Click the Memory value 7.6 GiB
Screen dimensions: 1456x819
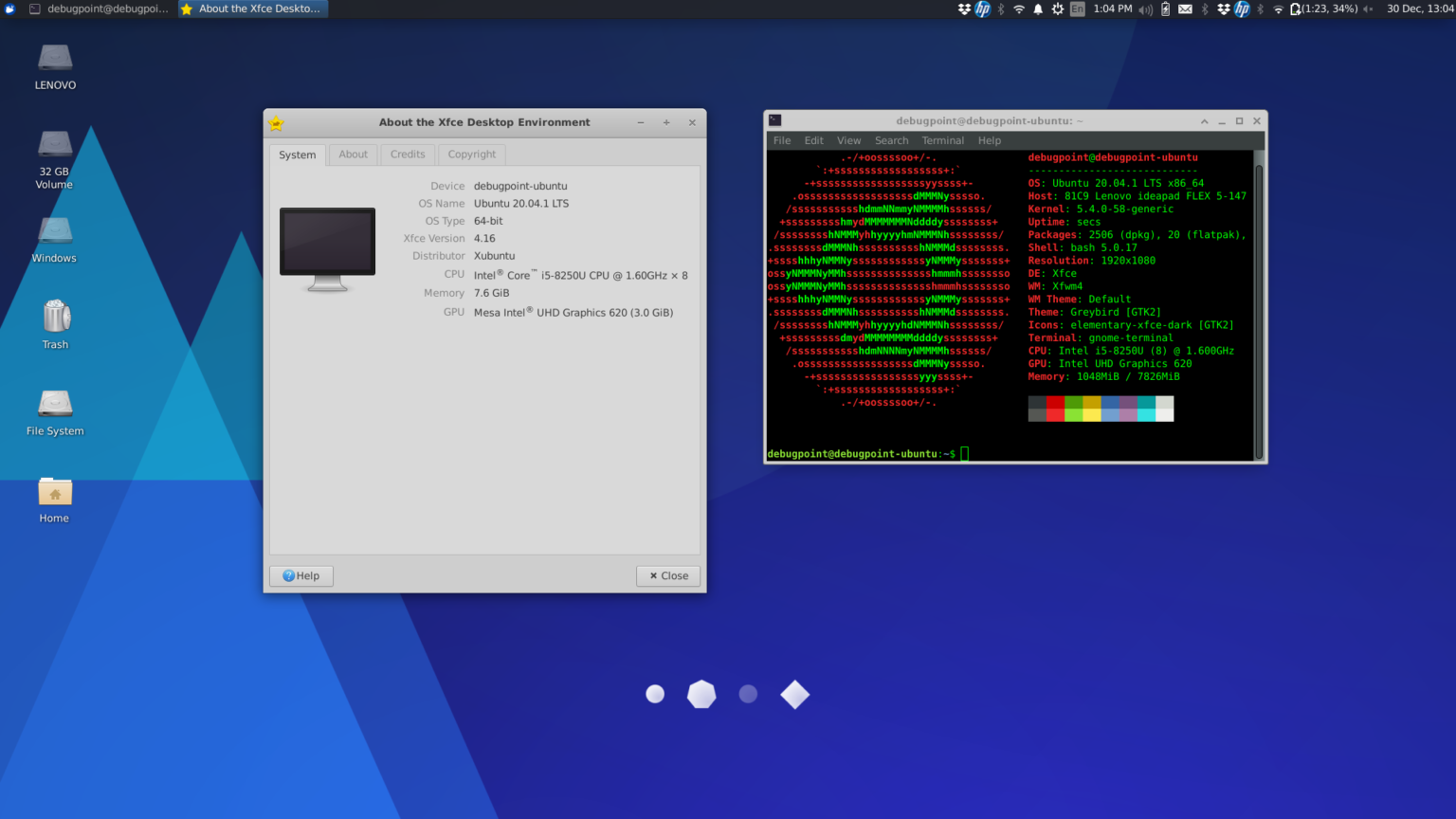point(492,293)
